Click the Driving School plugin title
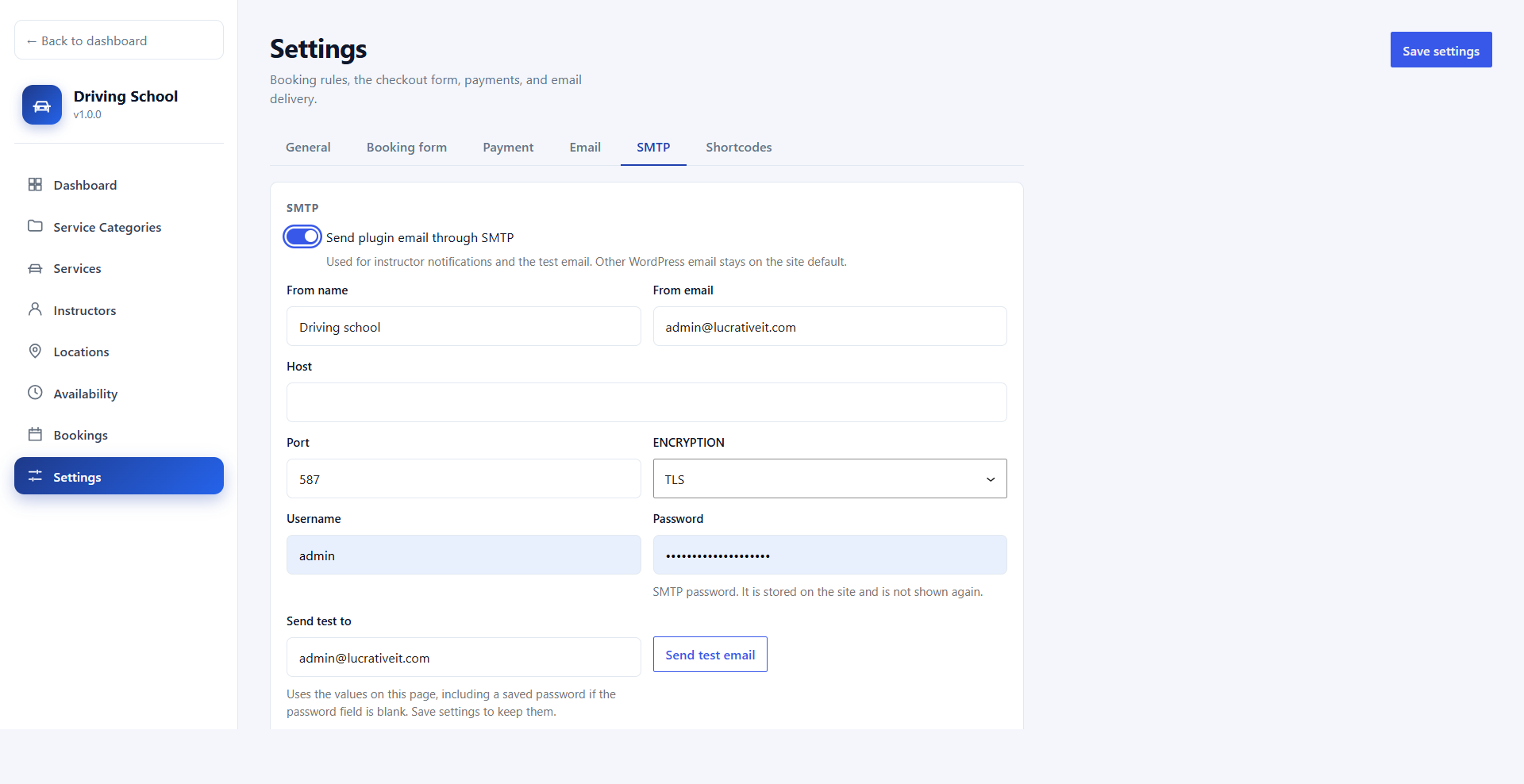Viewport: 1524px width, 784px height. click(x=125, y=96)
